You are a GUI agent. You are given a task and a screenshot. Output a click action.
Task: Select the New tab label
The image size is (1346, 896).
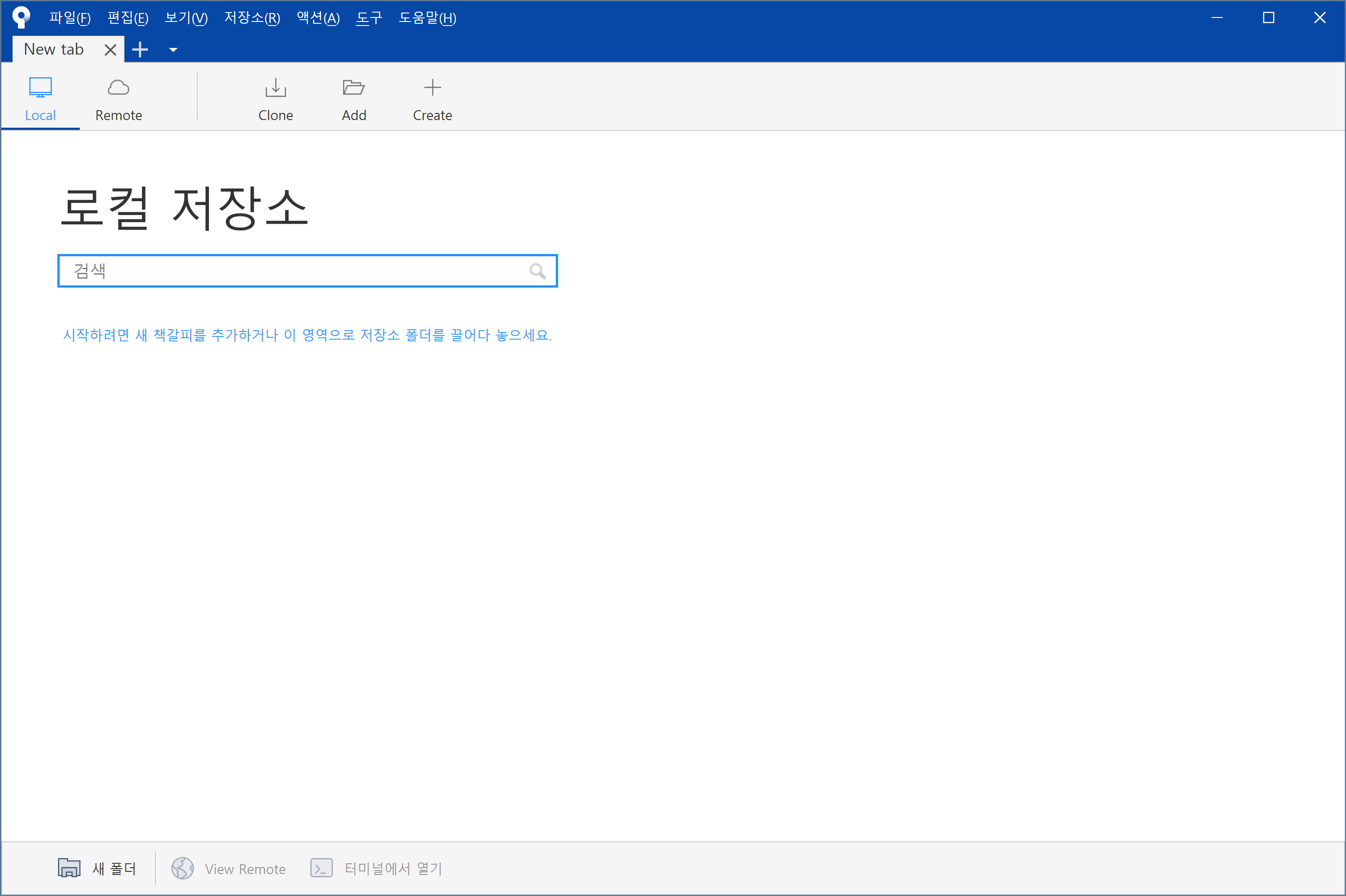point(54,50)
